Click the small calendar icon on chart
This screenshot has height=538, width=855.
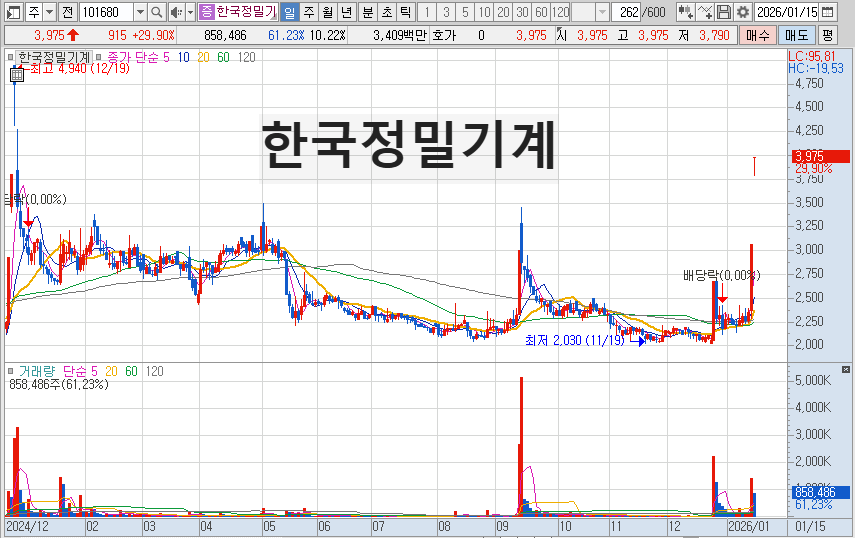(17, 75)
